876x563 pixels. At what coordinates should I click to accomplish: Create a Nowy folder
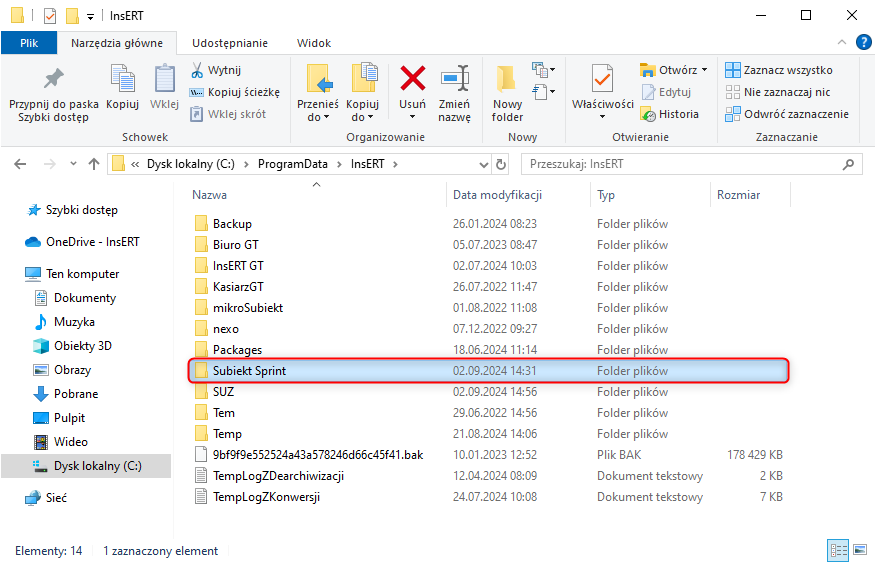pos(507,94)
